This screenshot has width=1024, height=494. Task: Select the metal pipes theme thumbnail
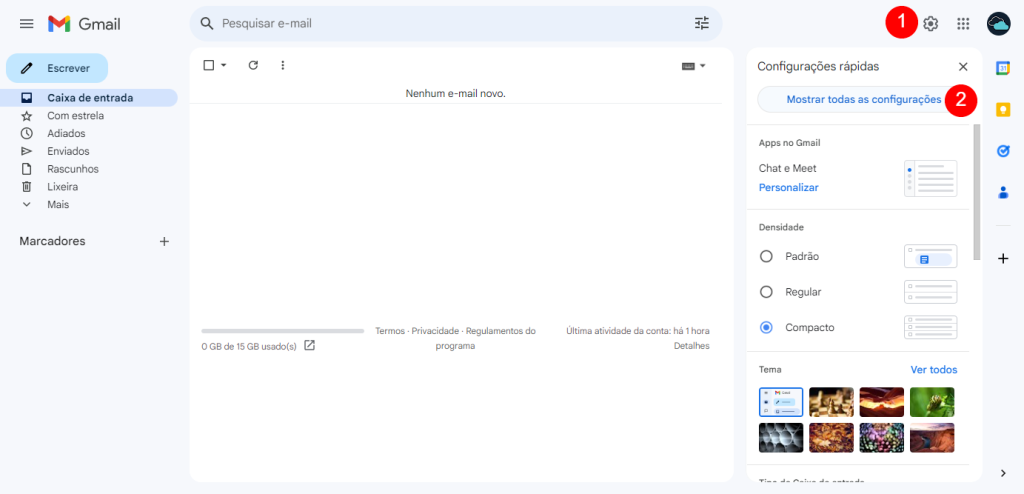tap(781, 437)
